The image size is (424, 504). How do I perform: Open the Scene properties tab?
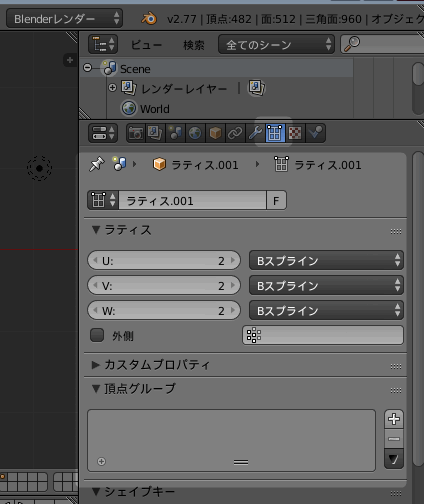point(175,133)
